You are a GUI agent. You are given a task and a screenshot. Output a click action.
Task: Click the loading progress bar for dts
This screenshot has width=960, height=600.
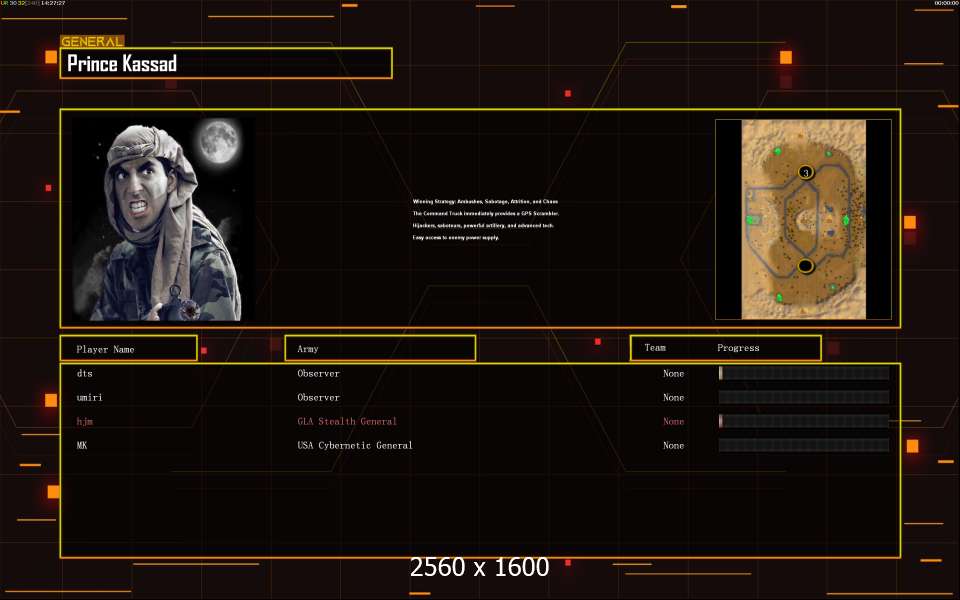pos(803,374)
